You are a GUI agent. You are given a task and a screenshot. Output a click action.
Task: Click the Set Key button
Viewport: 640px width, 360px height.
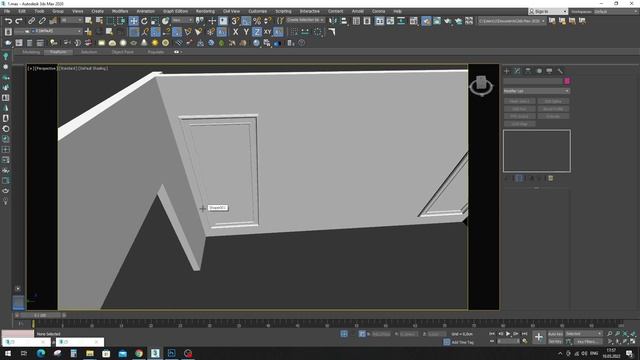(x=555, y=341)
